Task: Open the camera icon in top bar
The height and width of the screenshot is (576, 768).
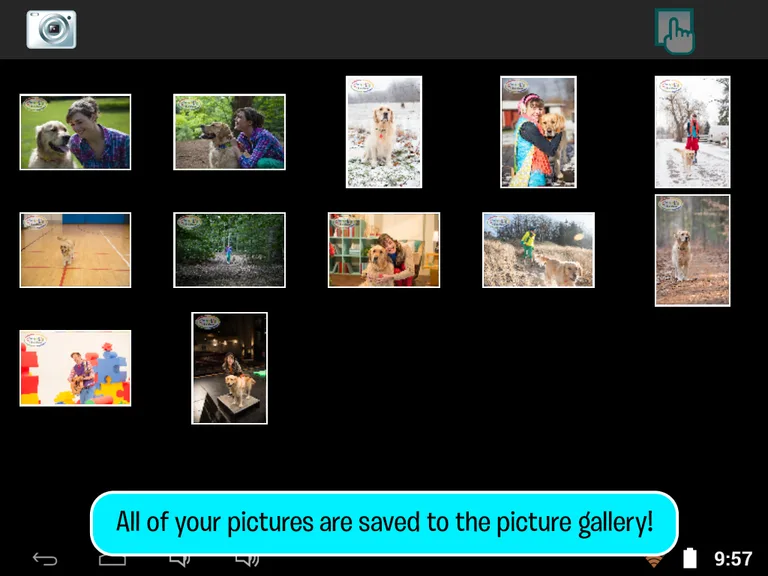Action: (x=51, y=29)
